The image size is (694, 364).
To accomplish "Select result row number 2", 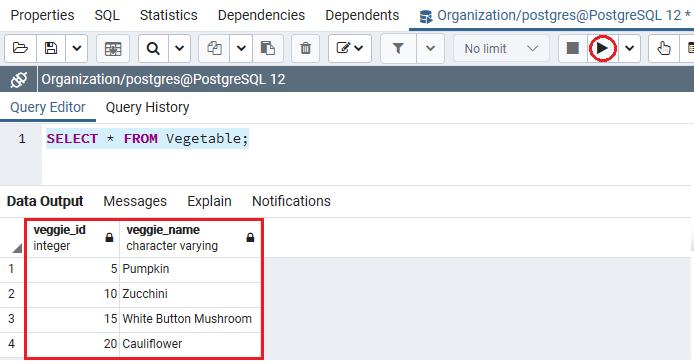I will click(x=12, y=294).
